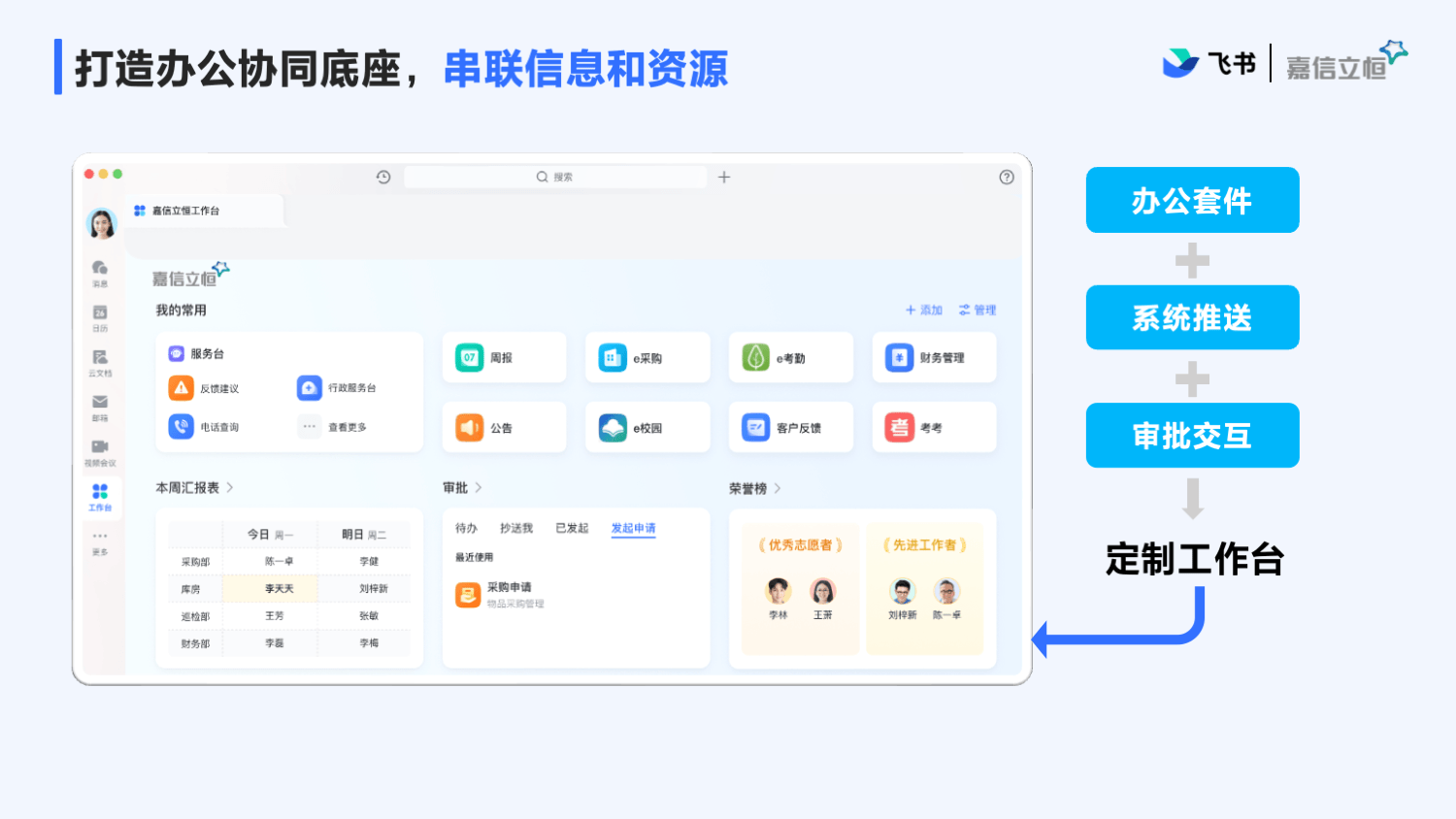Viewport: 1456px width, 819px height.
Task: Open the e采购 procurement app
Action: point(647,358)
